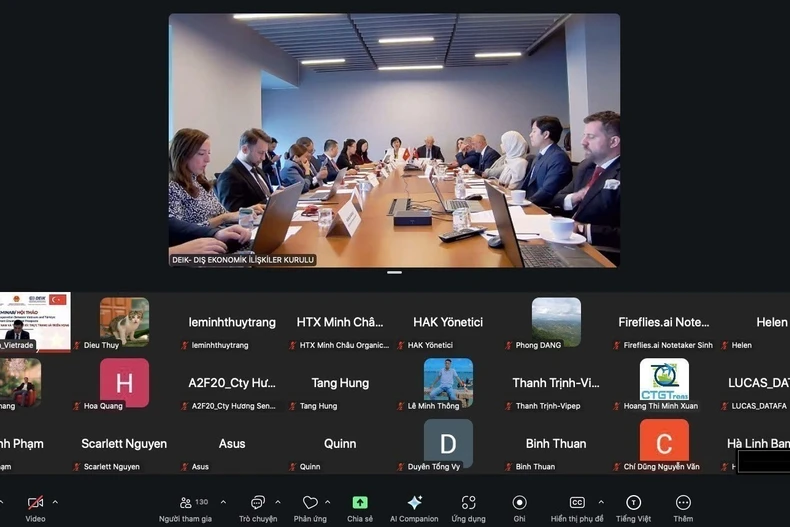The height and width of the screenshot is (527, 790).
Task: Select the Fireflies.ai Notetaker participant tile
Action: tap(665, 329)
